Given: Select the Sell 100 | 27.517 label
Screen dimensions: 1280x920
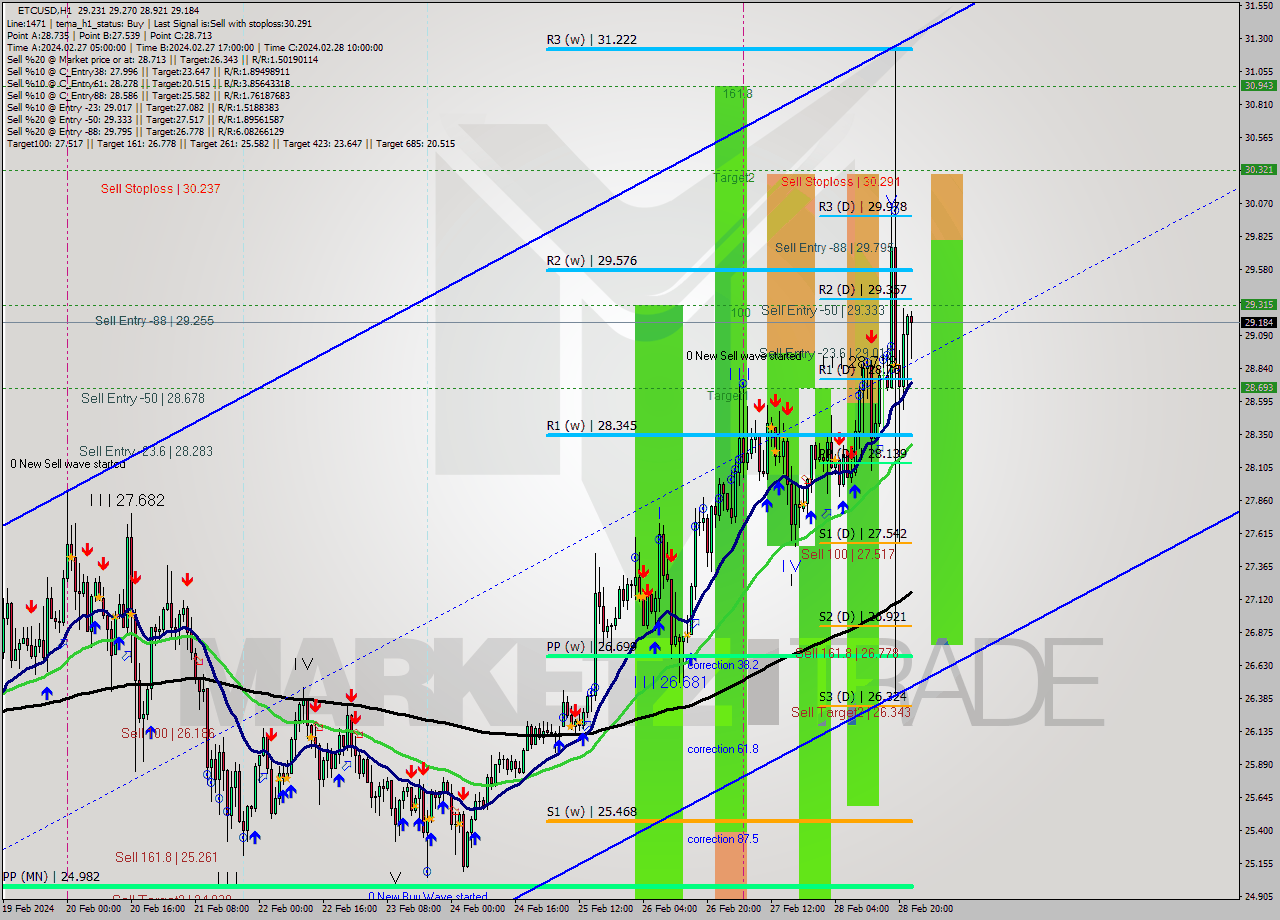Looking at the screenshot, I should click(848, 554).
